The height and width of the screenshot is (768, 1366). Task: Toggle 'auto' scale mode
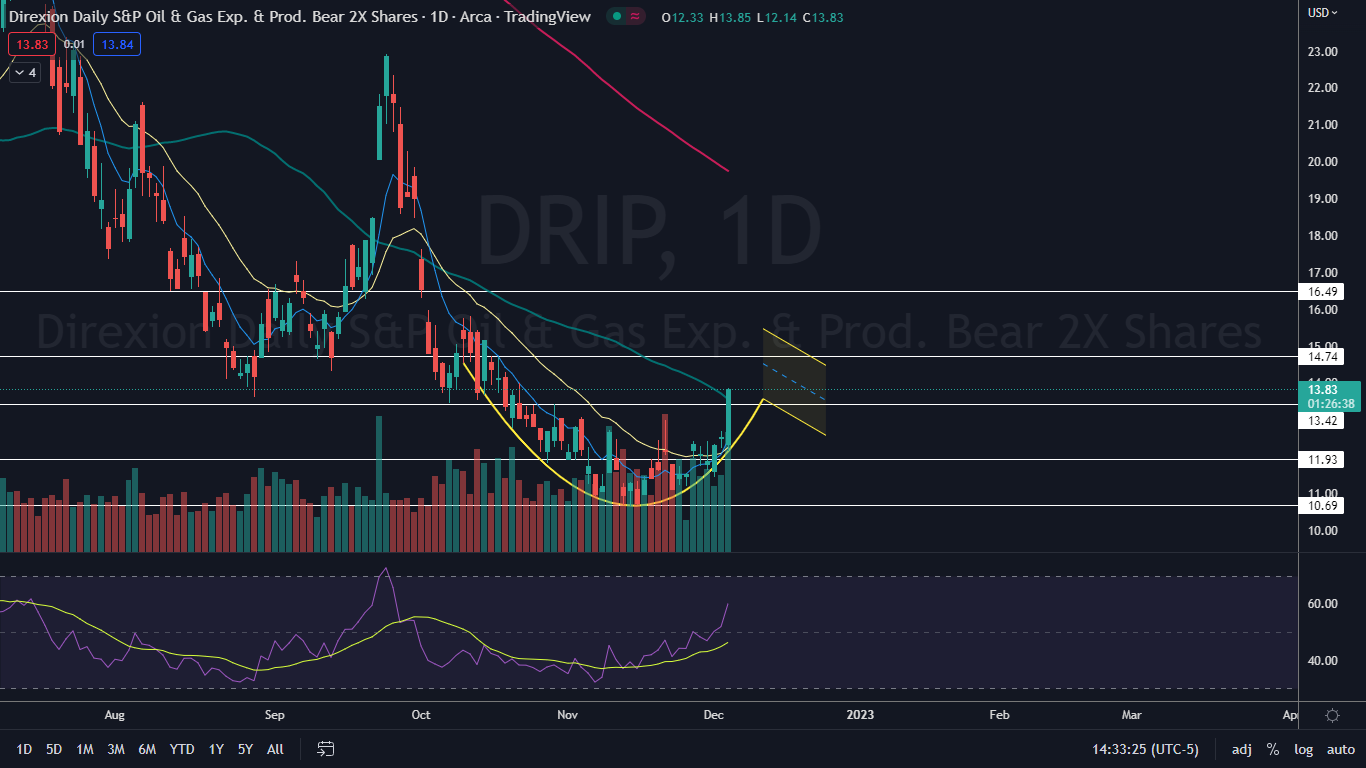point(1341,749)
